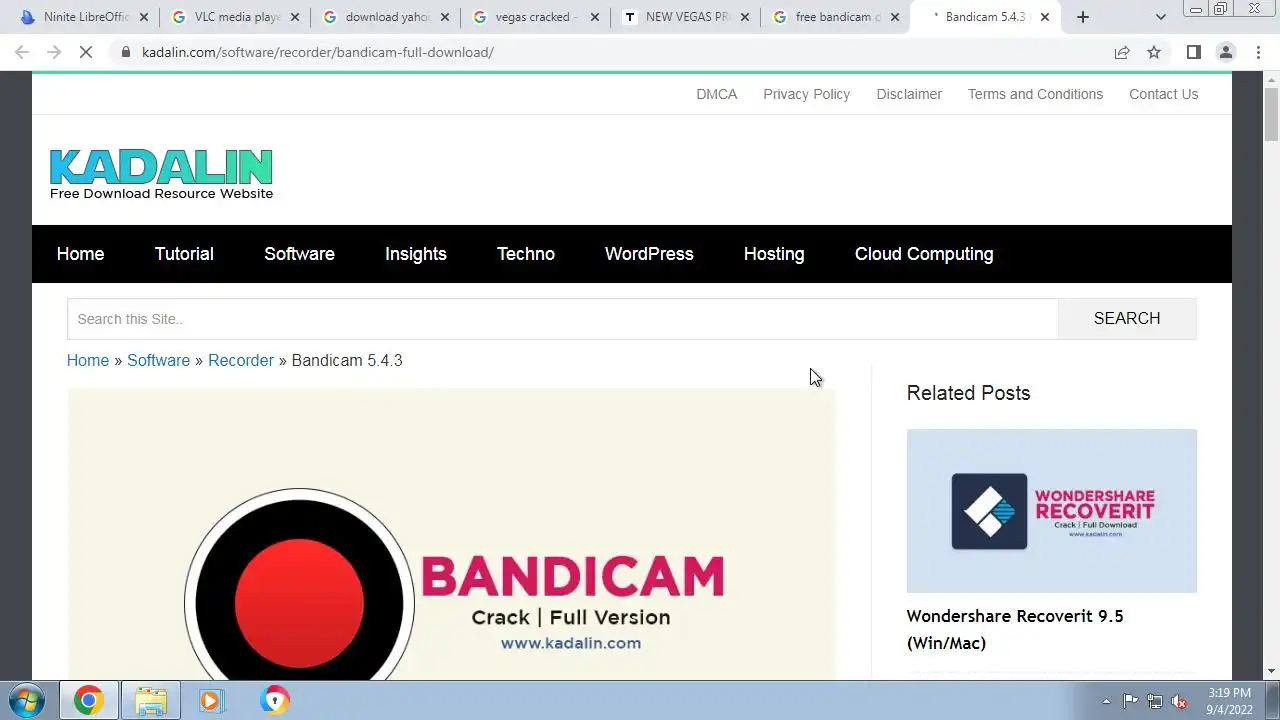
Task: Click the Bandicam Crack featured image
Action: 451,535
